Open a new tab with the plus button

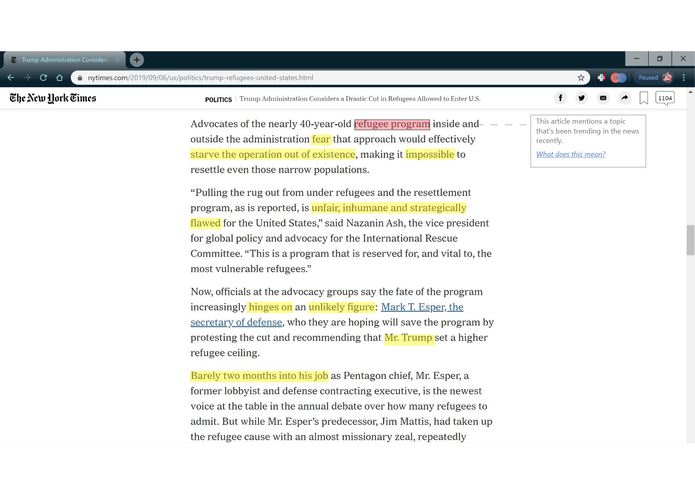pos(137,59)
